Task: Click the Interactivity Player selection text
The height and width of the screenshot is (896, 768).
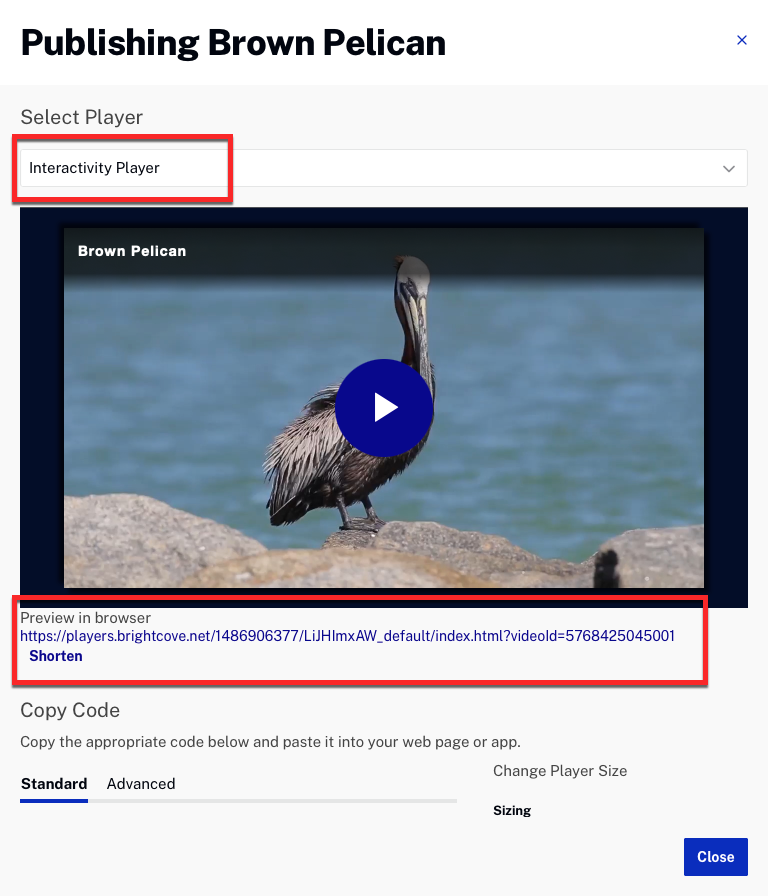Action: 95,168
